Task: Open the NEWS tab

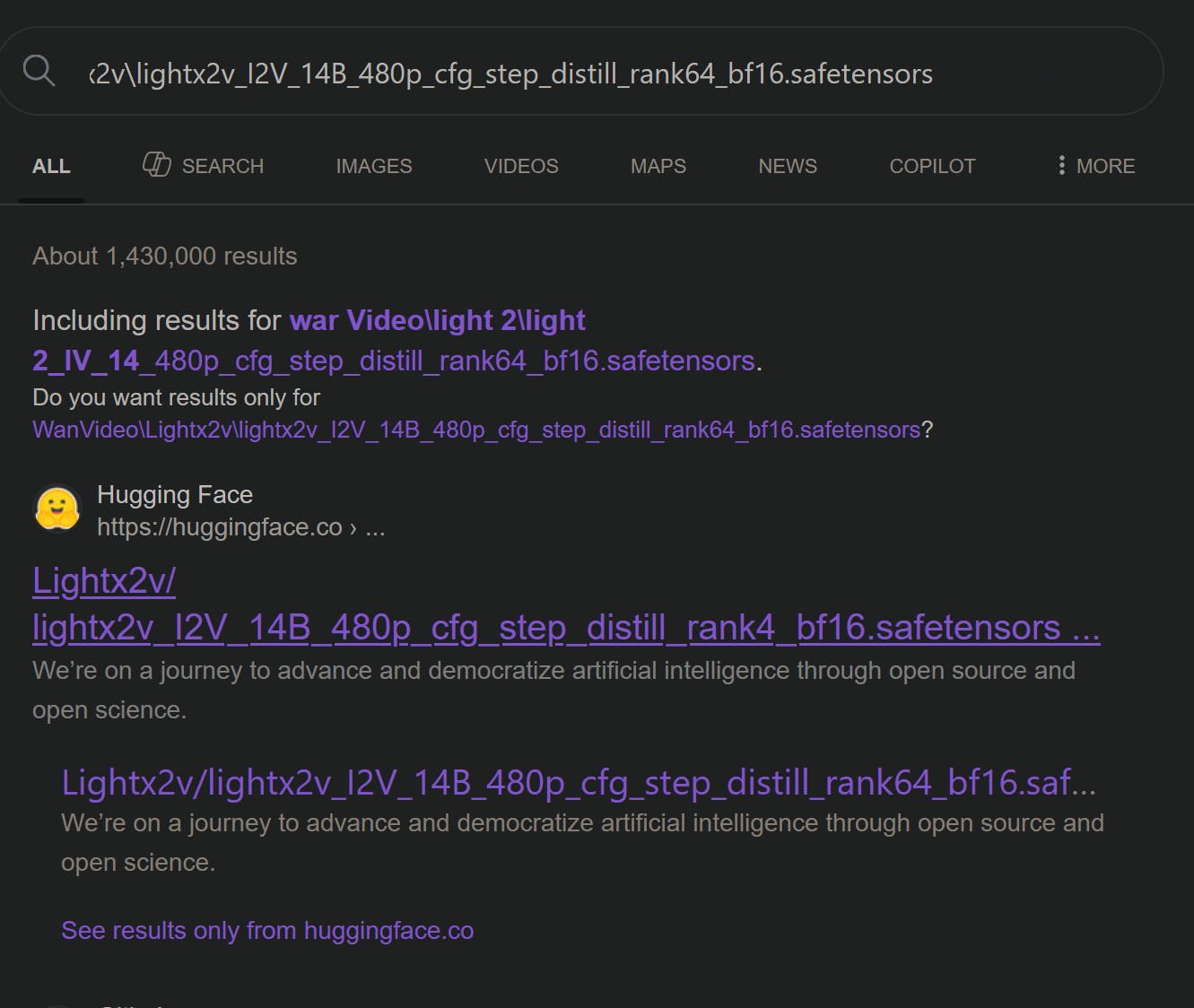Action: pyautogui.click(x=788, y=167)
